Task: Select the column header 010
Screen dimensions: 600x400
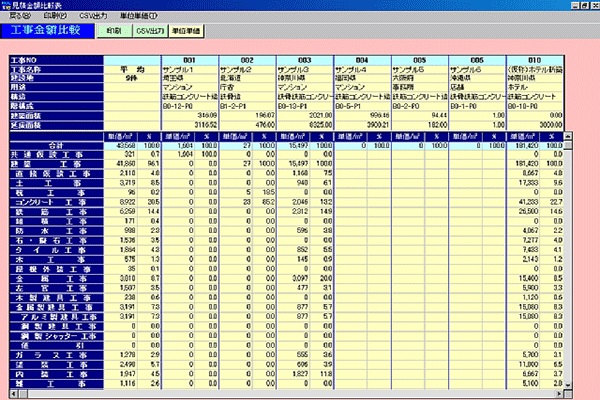Action: pyautogui.click(x=535, y=60)
